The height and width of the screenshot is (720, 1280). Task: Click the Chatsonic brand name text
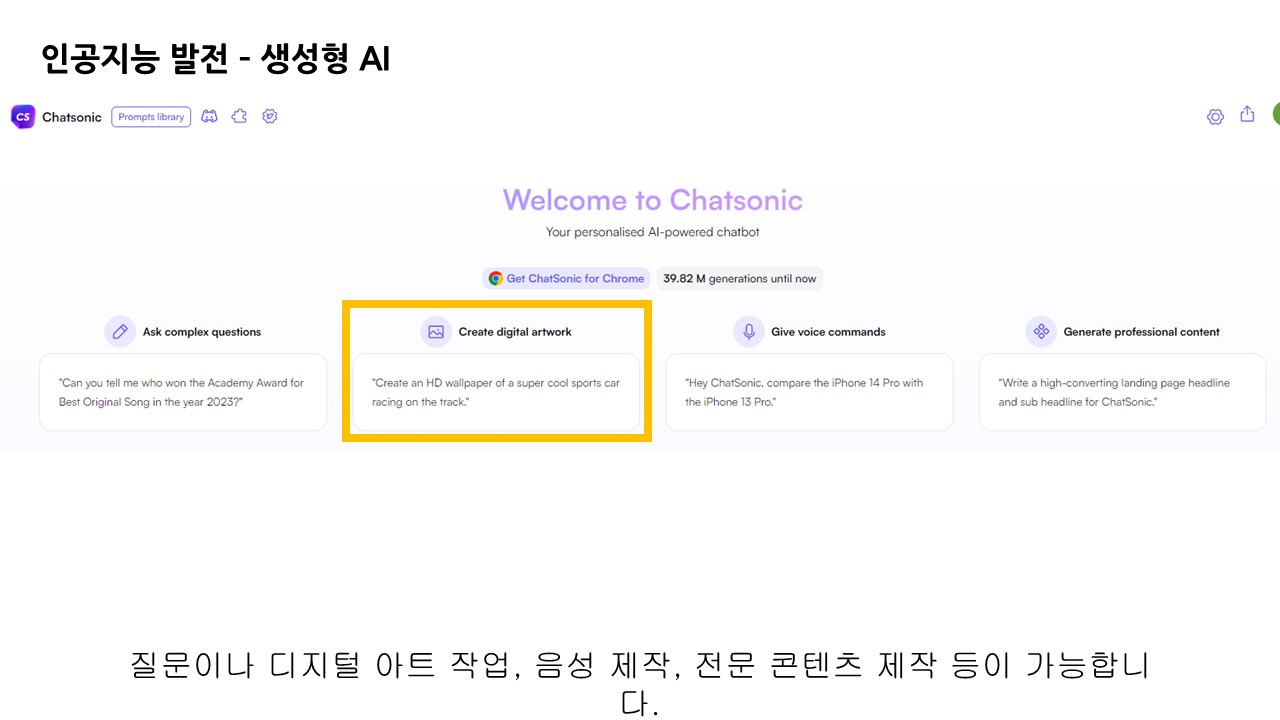coord(72,117)
